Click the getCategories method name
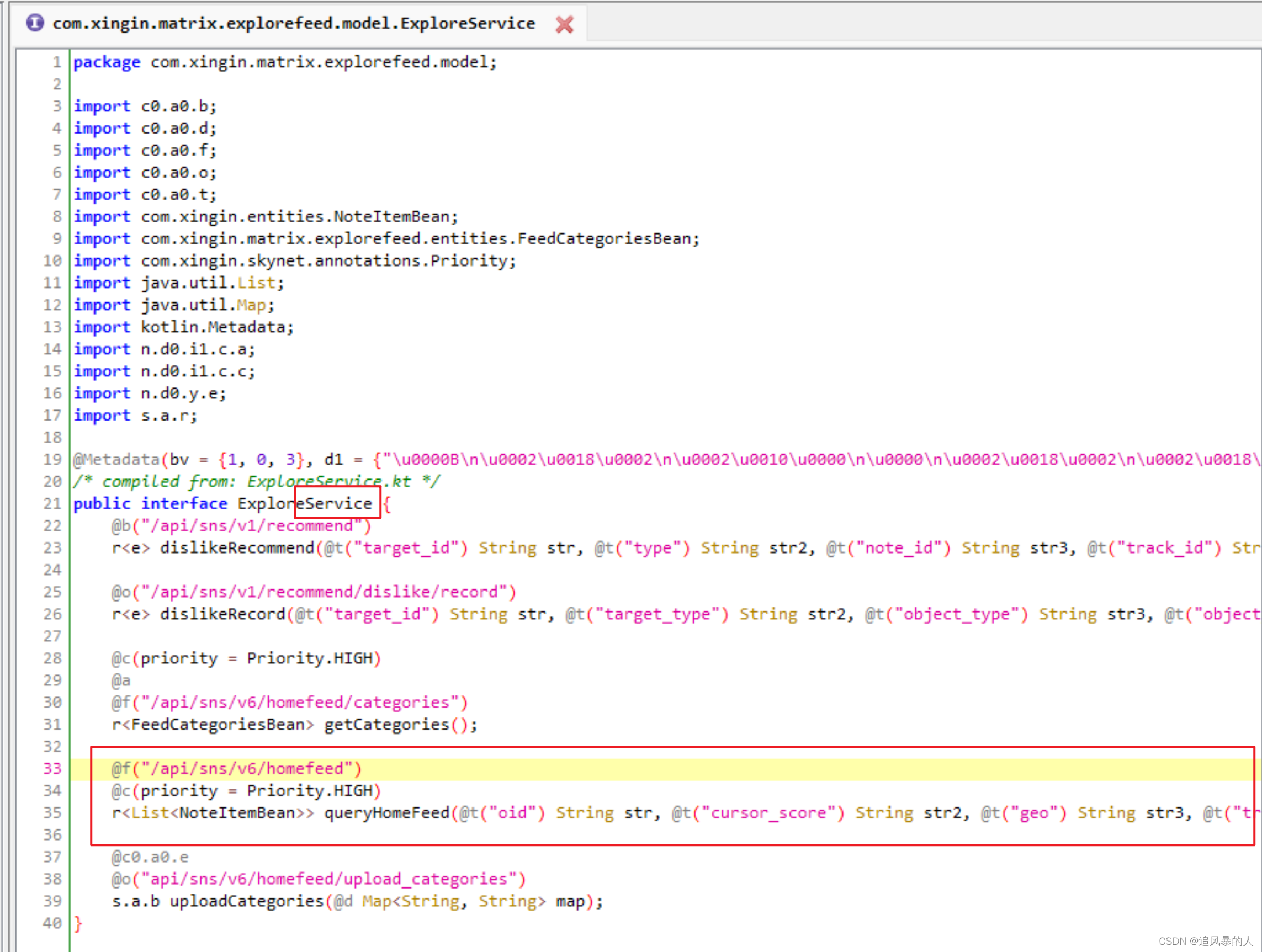 pos(387,725)
